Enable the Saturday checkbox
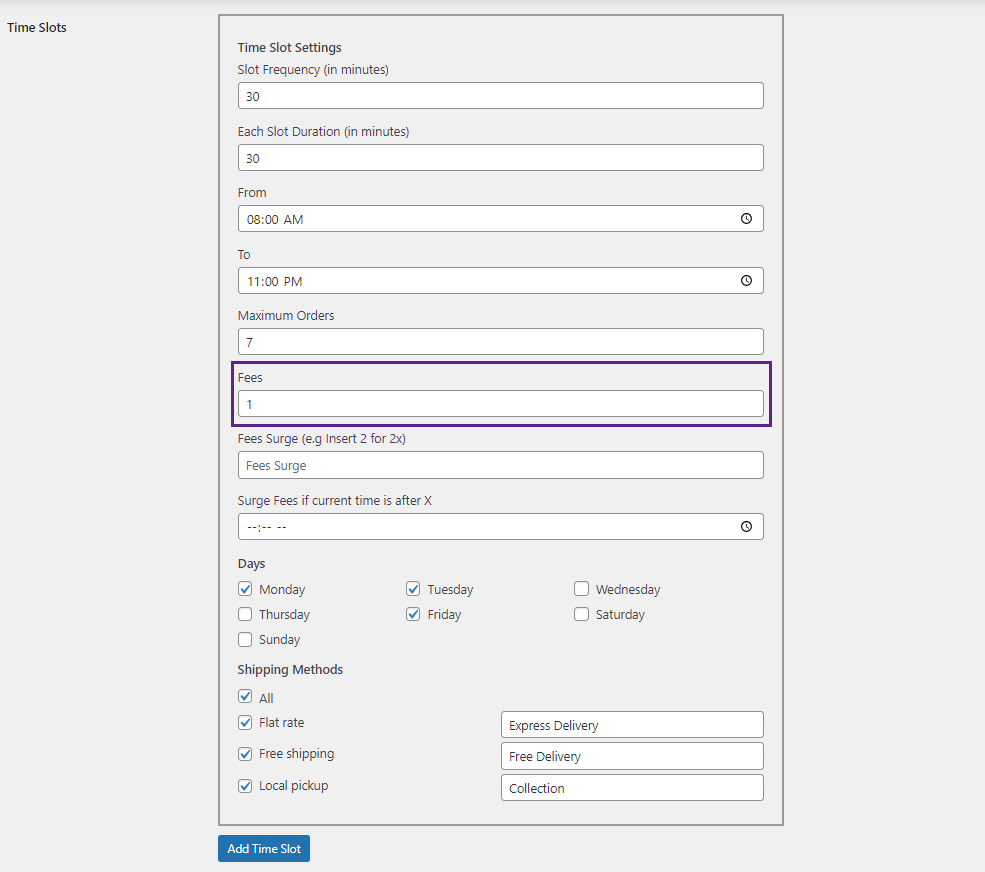This screenshot has width=985, height=872. [581, 614]
